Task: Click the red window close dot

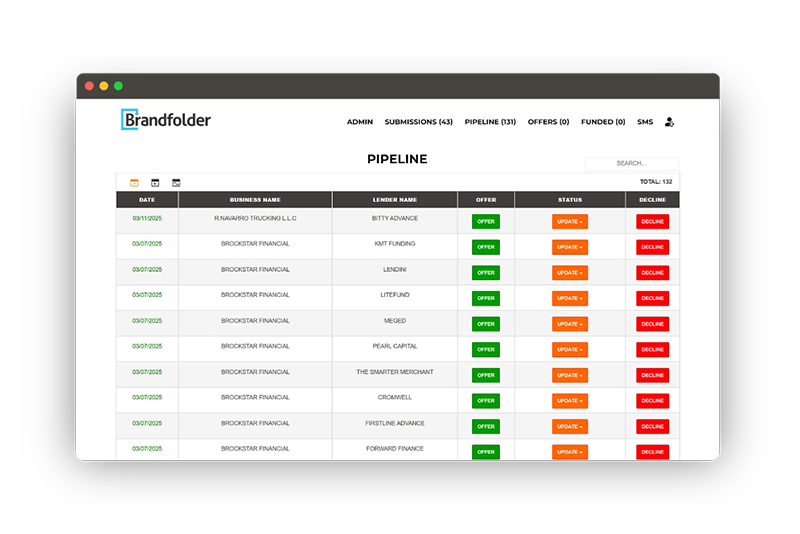Action: [x=89, y=86]
